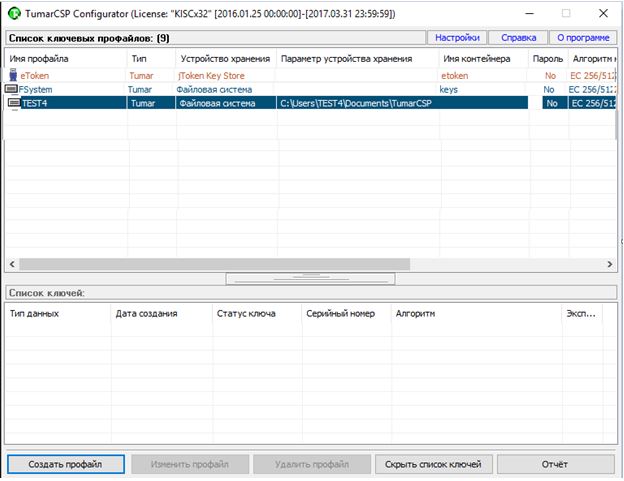
Task: Open the Справка help page
Action: coord(517,38)
